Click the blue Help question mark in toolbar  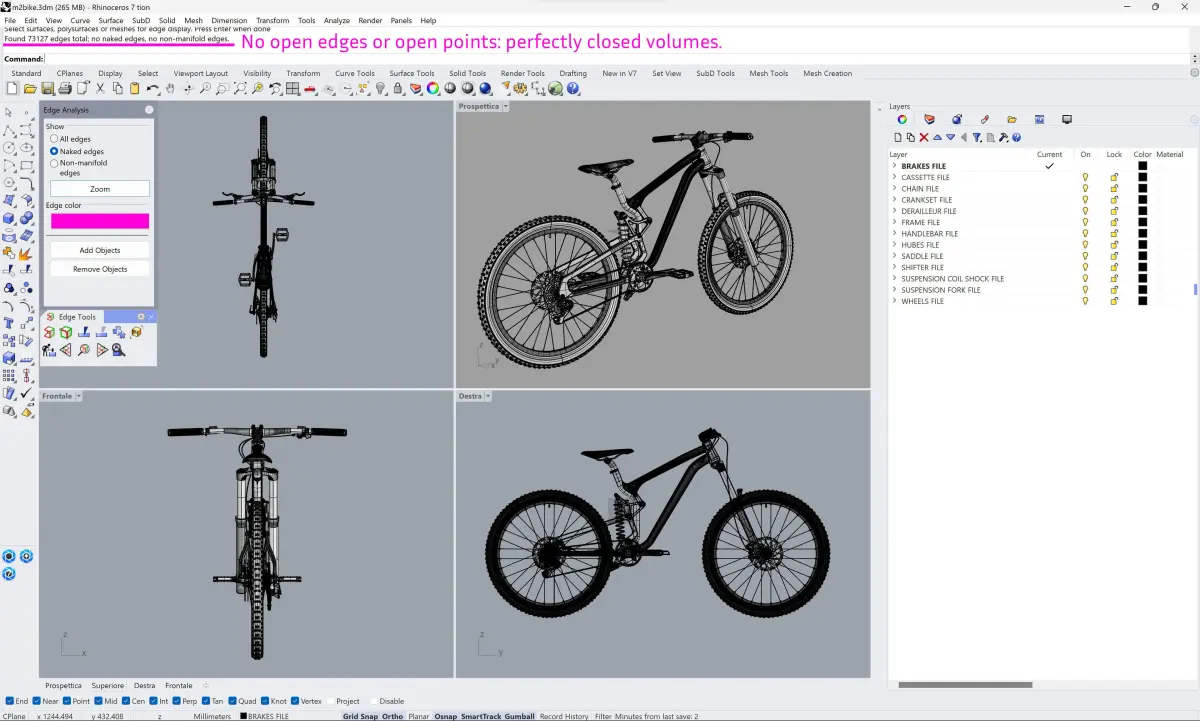click(x=573, y=89)
